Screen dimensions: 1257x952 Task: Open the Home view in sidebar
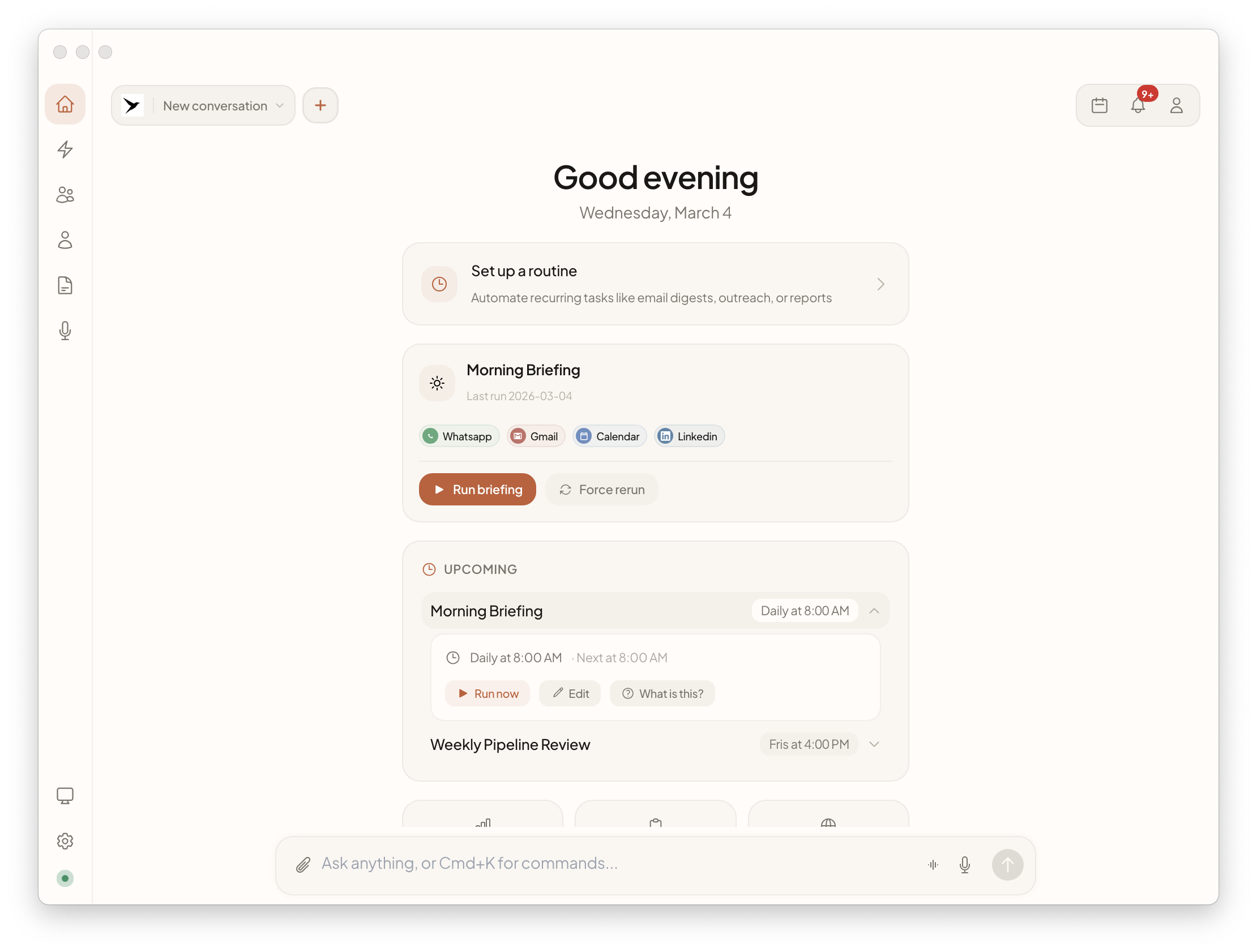(x=65, y=104)
